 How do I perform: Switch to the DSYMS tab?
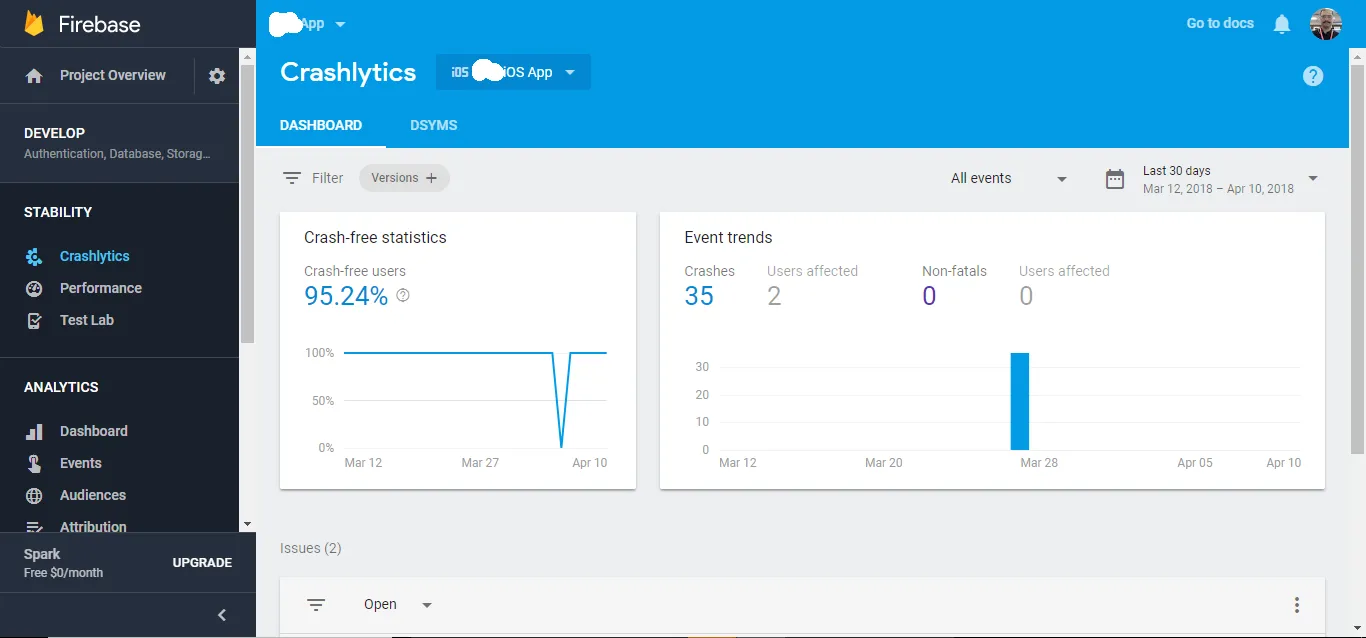click(x=434, y=126)
